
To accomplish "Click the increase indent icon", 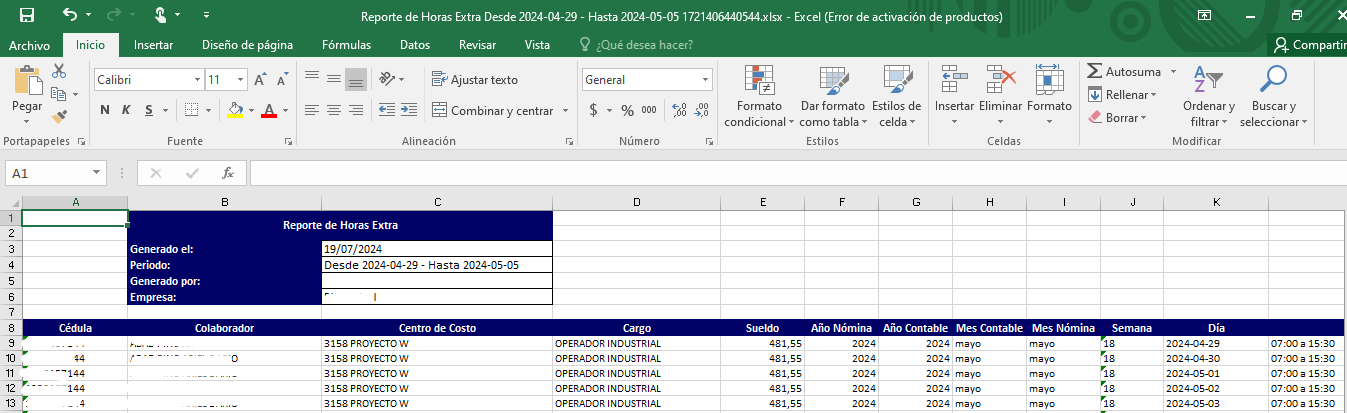I will (408, 110).
